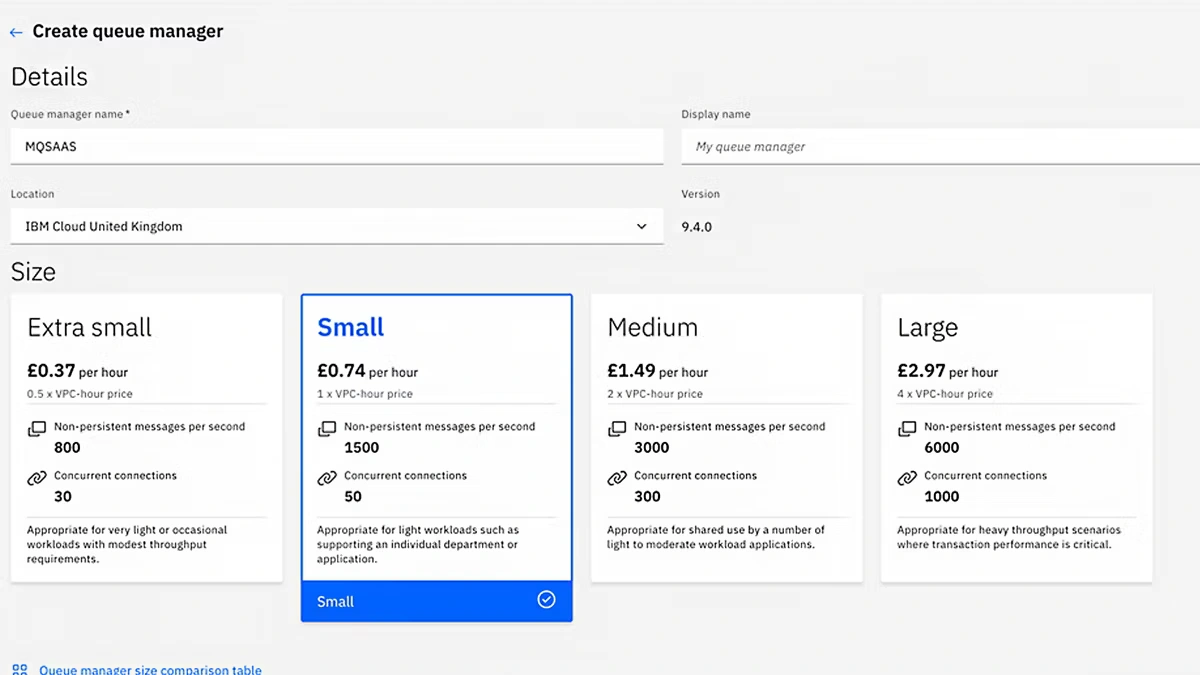
Task: Click the Small card heading
Action: click(x=351, y=327)
